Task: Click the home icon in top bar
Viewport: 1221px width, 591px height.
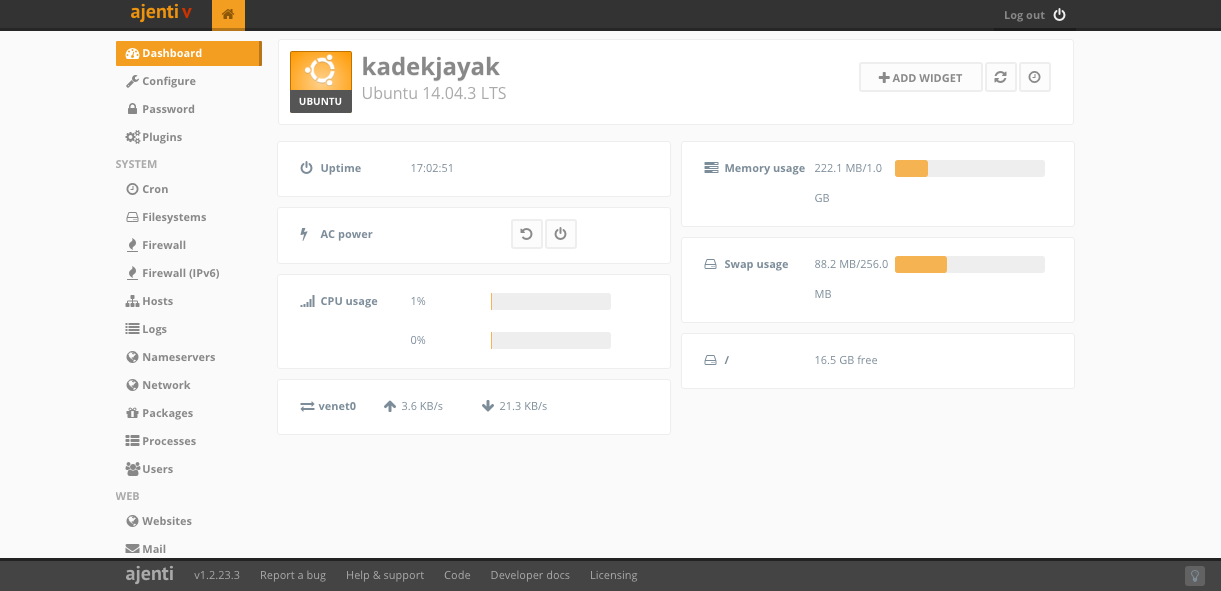Action: tap(228, 15)
